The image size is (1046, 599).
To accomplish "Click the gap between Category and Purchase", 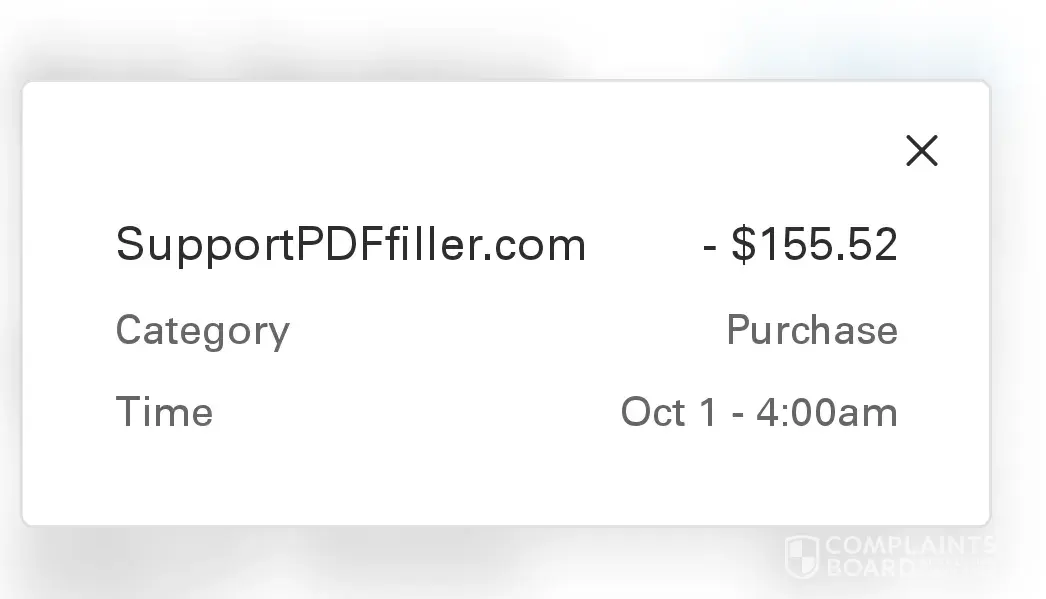I will (x=500, y=331).
